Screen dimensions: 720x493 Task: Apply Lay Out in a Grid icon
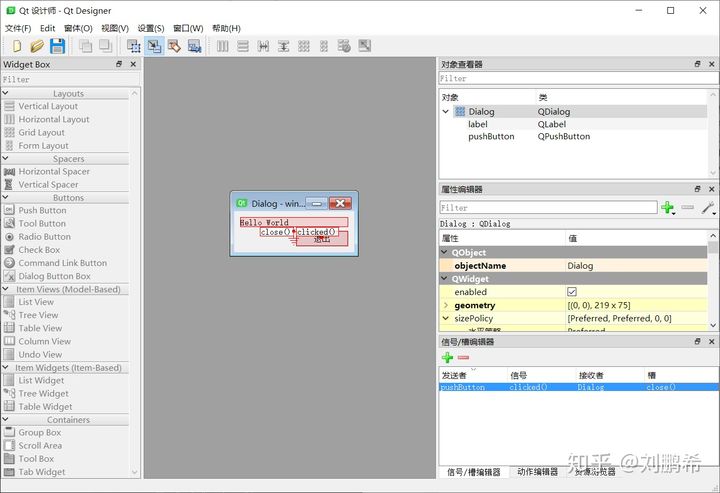pyautogui.click(x=304, y=46)
